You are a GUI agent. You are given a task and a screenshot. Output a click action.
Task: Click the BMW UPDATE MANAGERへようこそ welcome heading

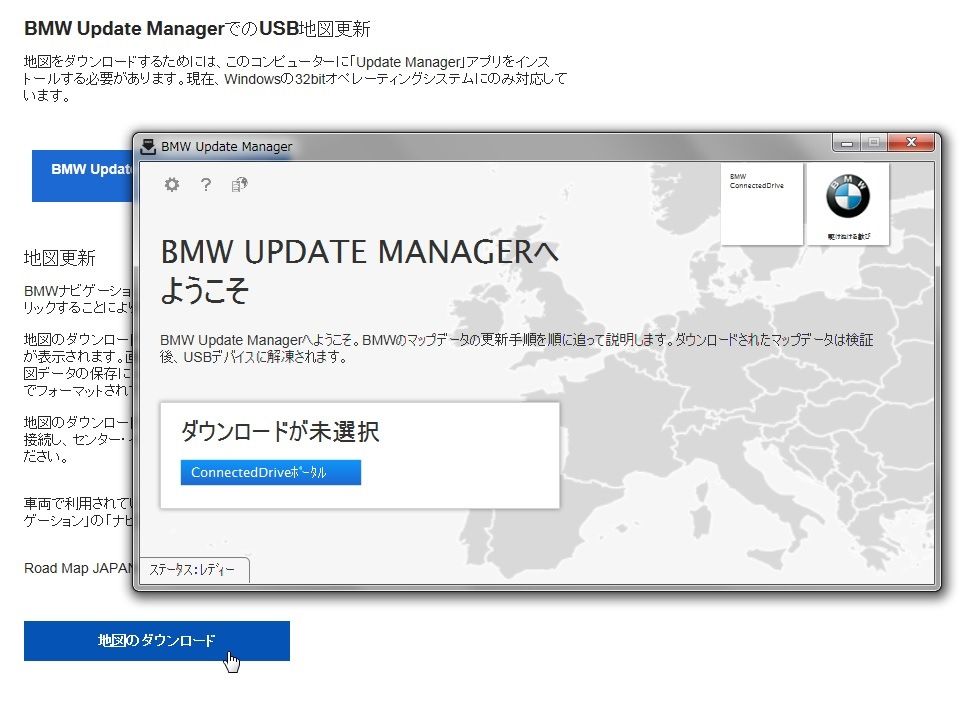360,271
